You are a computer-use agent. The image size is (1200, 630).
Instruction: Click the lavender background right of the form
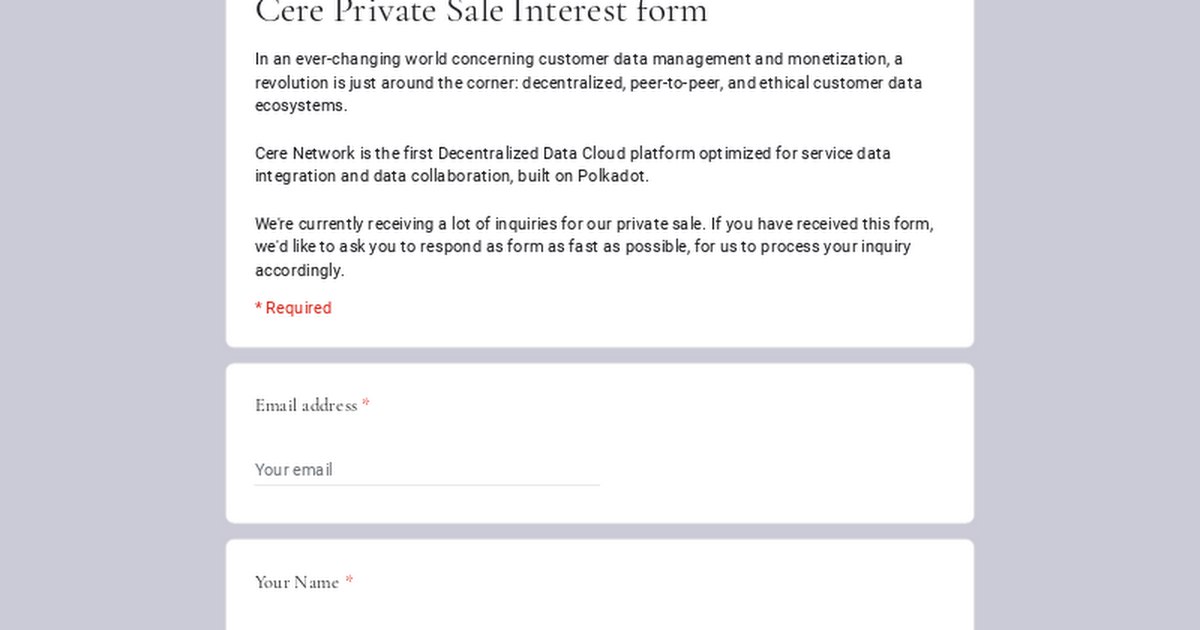click(1087, 315)
